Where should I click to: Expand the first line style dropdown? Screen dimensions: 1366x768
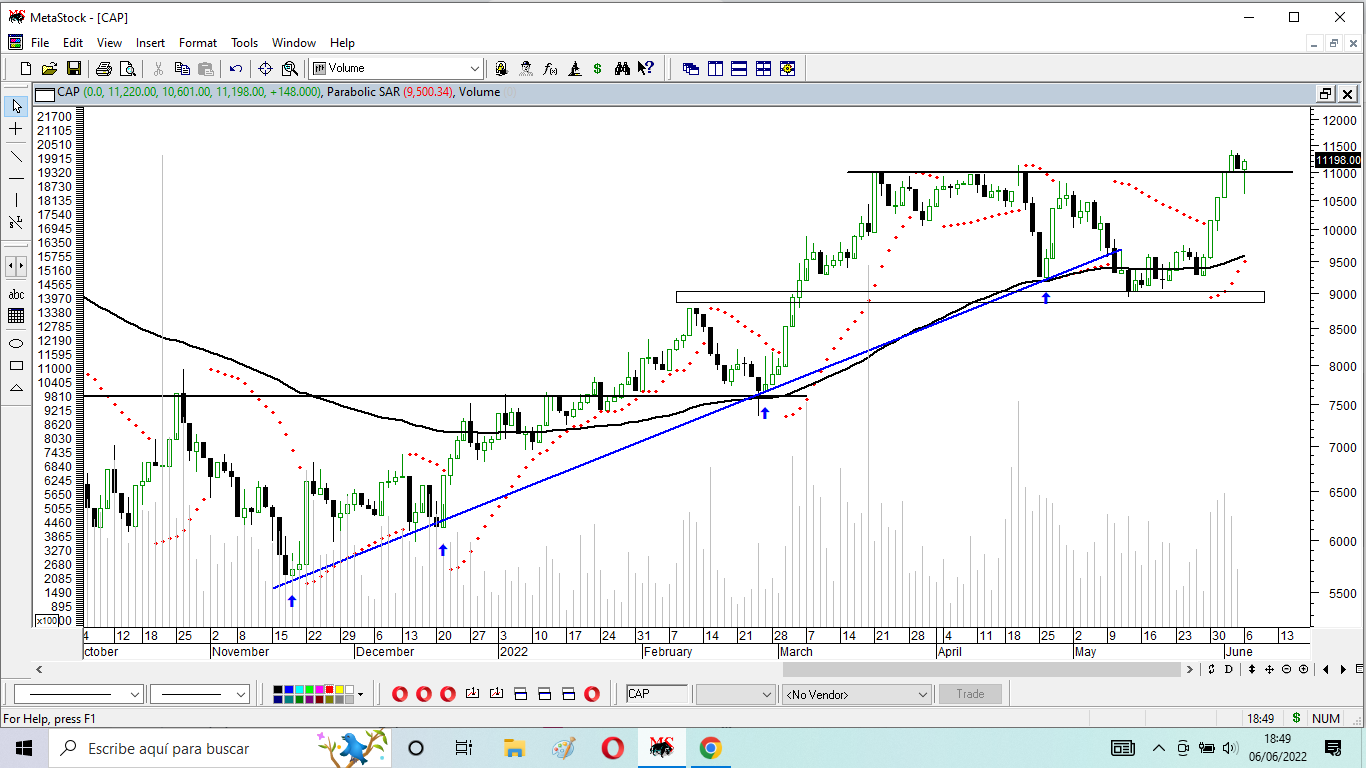click(x=135, y=694)
